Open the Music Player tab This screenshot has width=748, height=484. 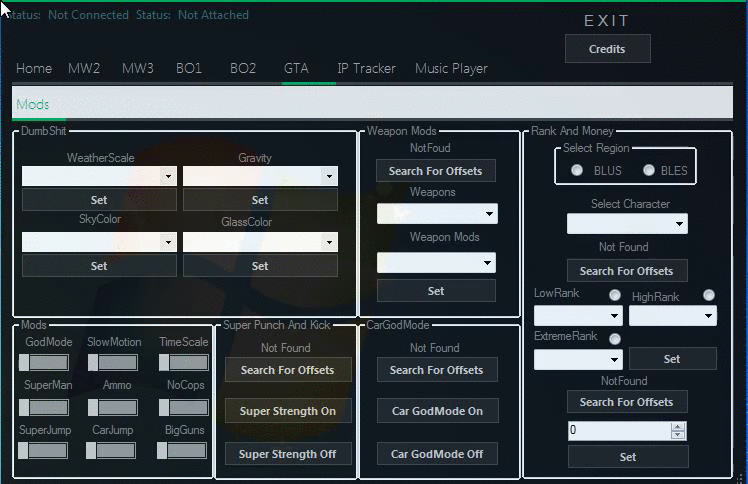coord(451,68)
